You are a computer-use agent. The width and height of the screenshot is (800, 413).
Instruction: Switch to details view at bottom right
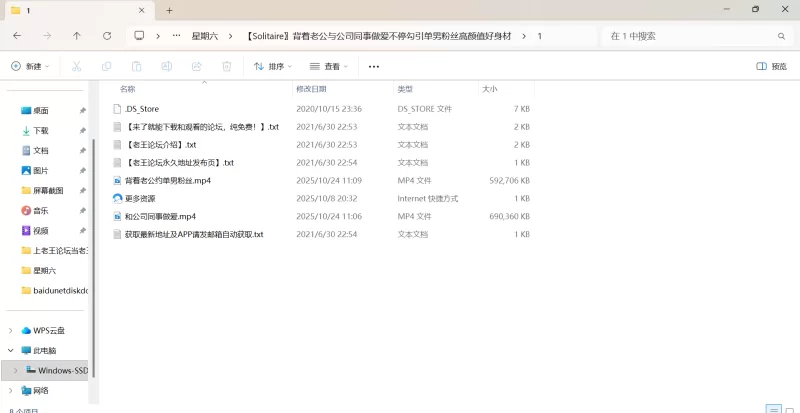pos(774,409)
